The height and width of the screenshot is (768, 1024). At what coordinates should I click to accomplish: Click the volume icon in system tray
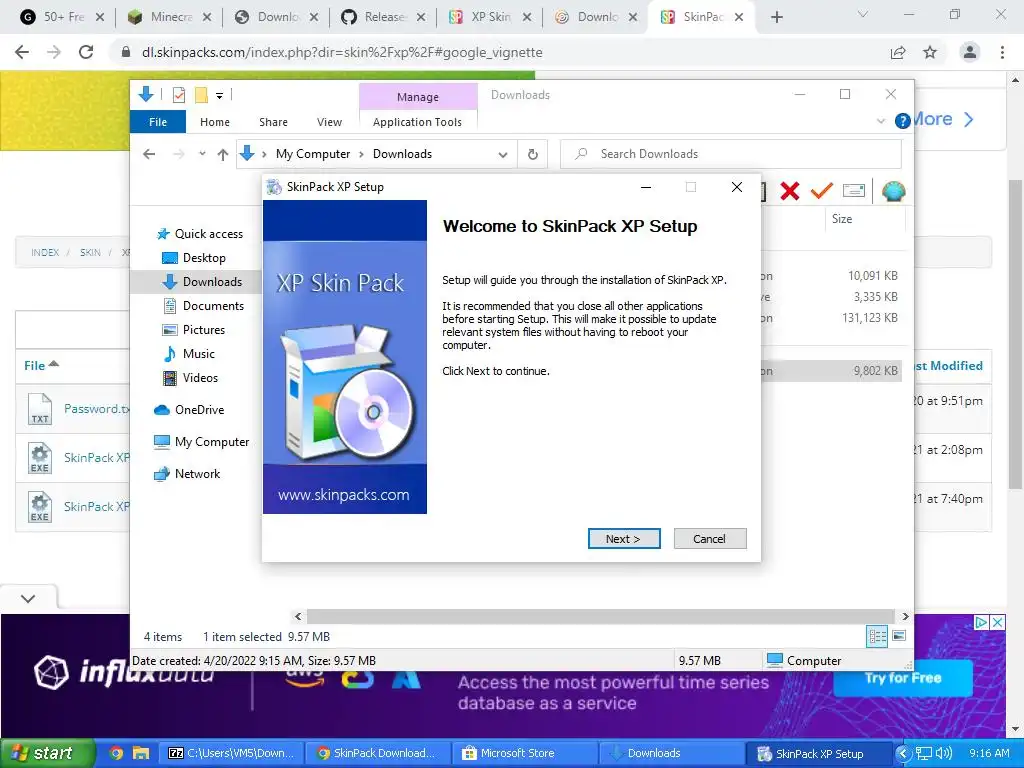(943, 753)
